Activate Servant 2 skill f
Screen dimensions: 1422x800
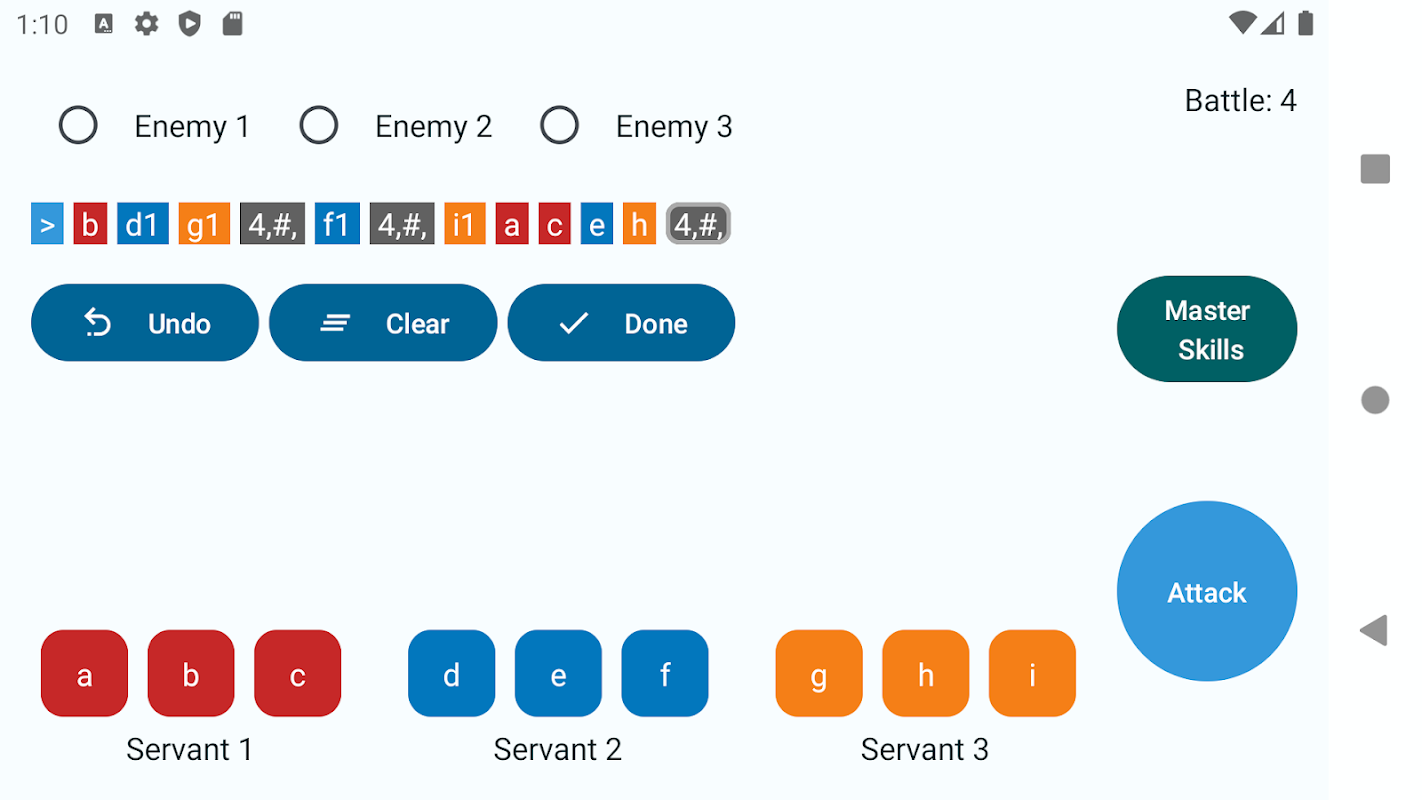tap(665, 673)
